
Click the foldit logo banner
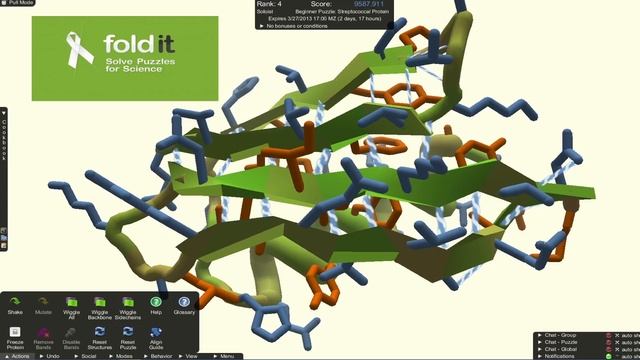125,58
